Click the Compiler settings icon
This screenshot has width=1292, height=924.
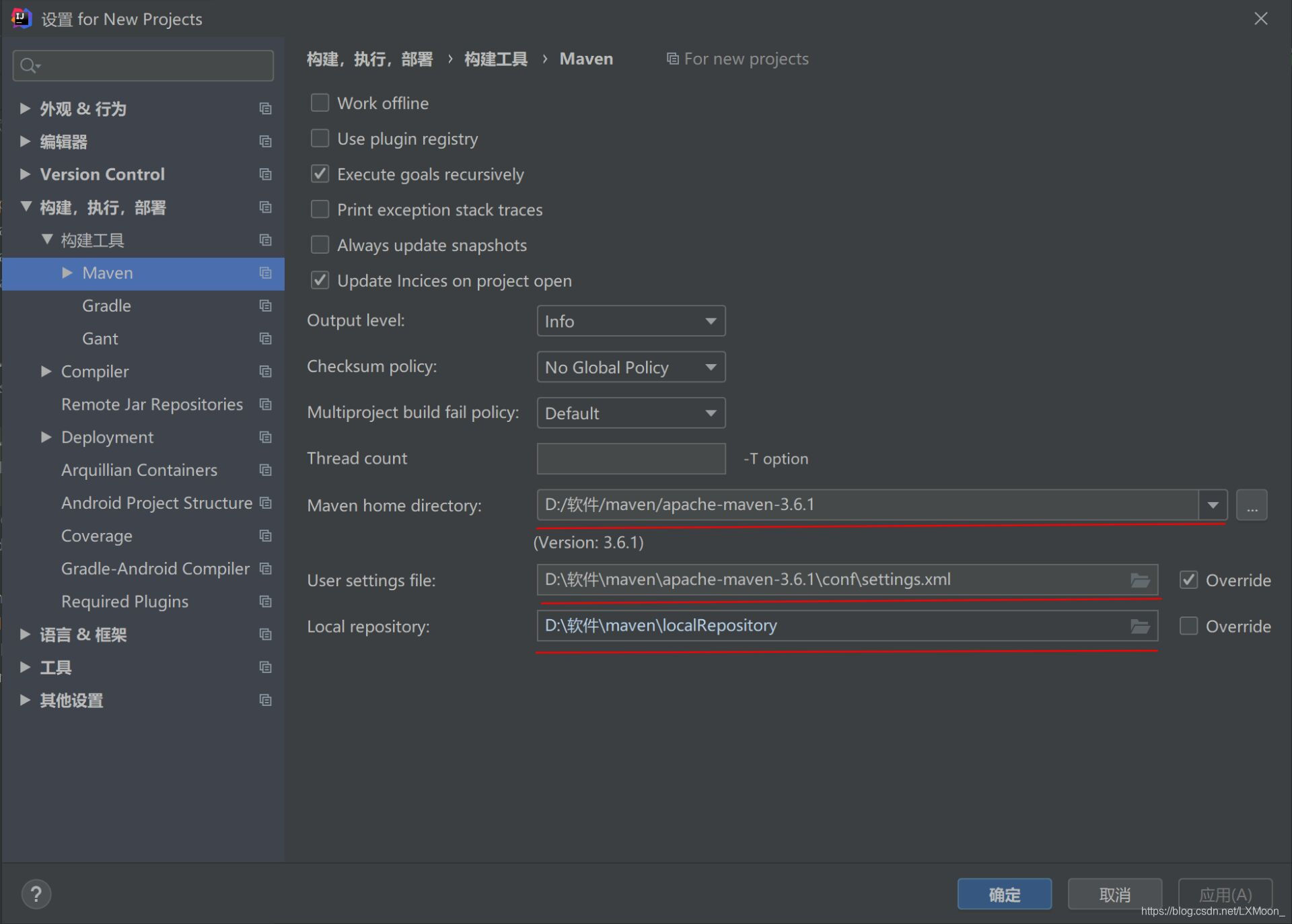[x=264, y=371]
